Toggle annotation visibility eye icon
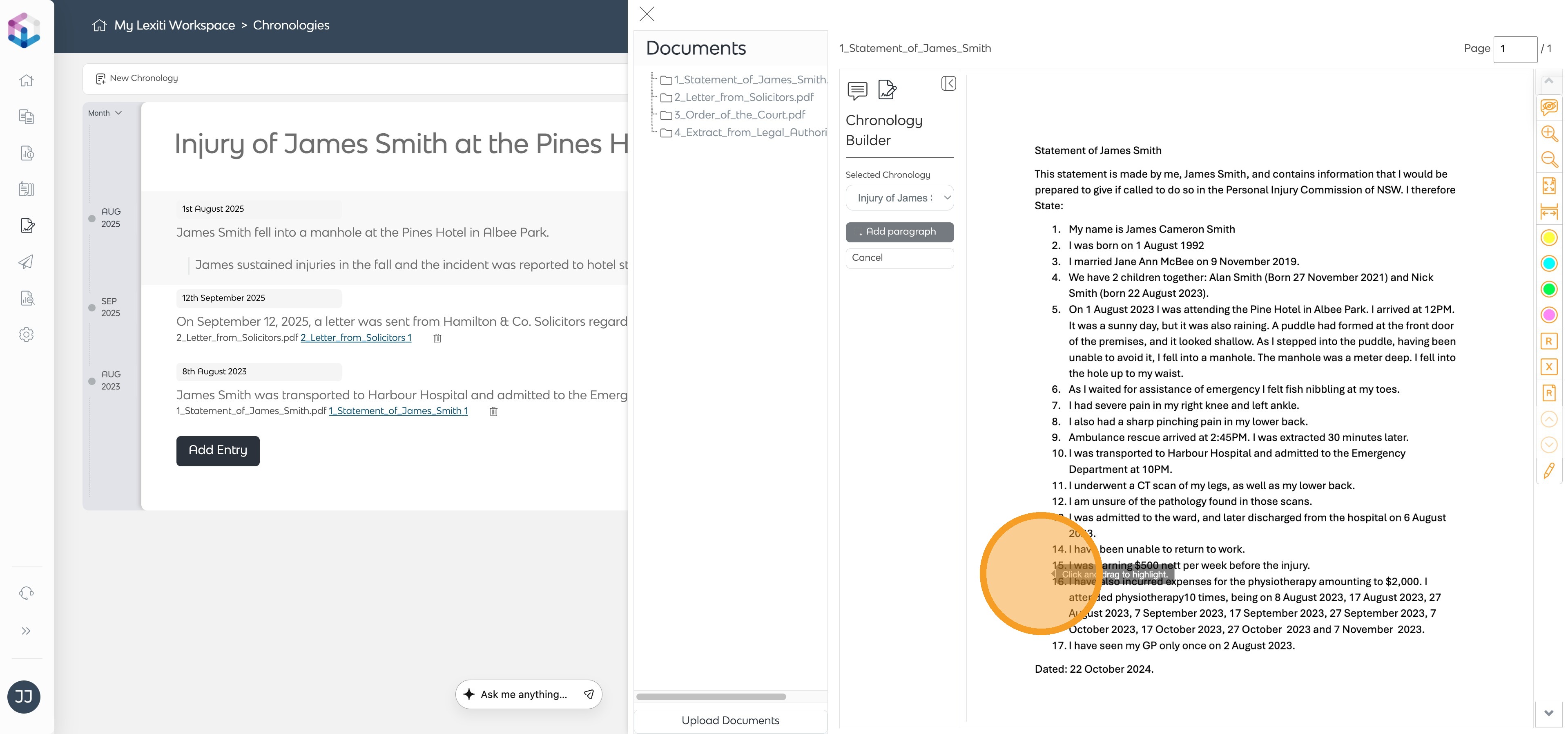The height and width of the screenshot is (734, 1568). (x=1548, y=107)
